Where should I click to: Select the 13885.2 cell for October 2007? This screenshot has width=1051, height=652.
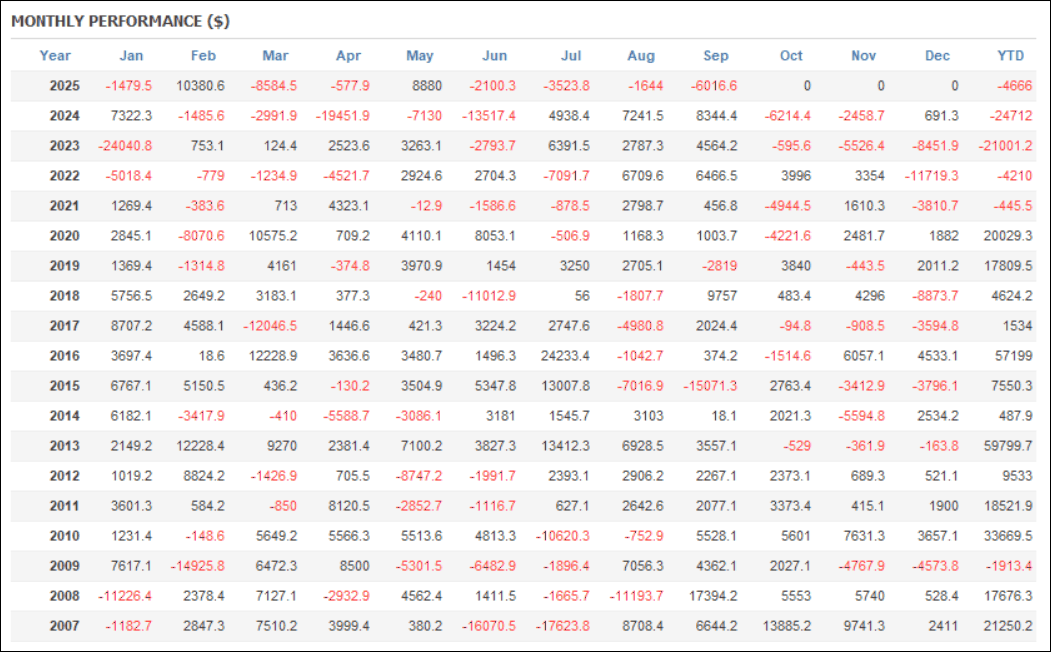787,626
